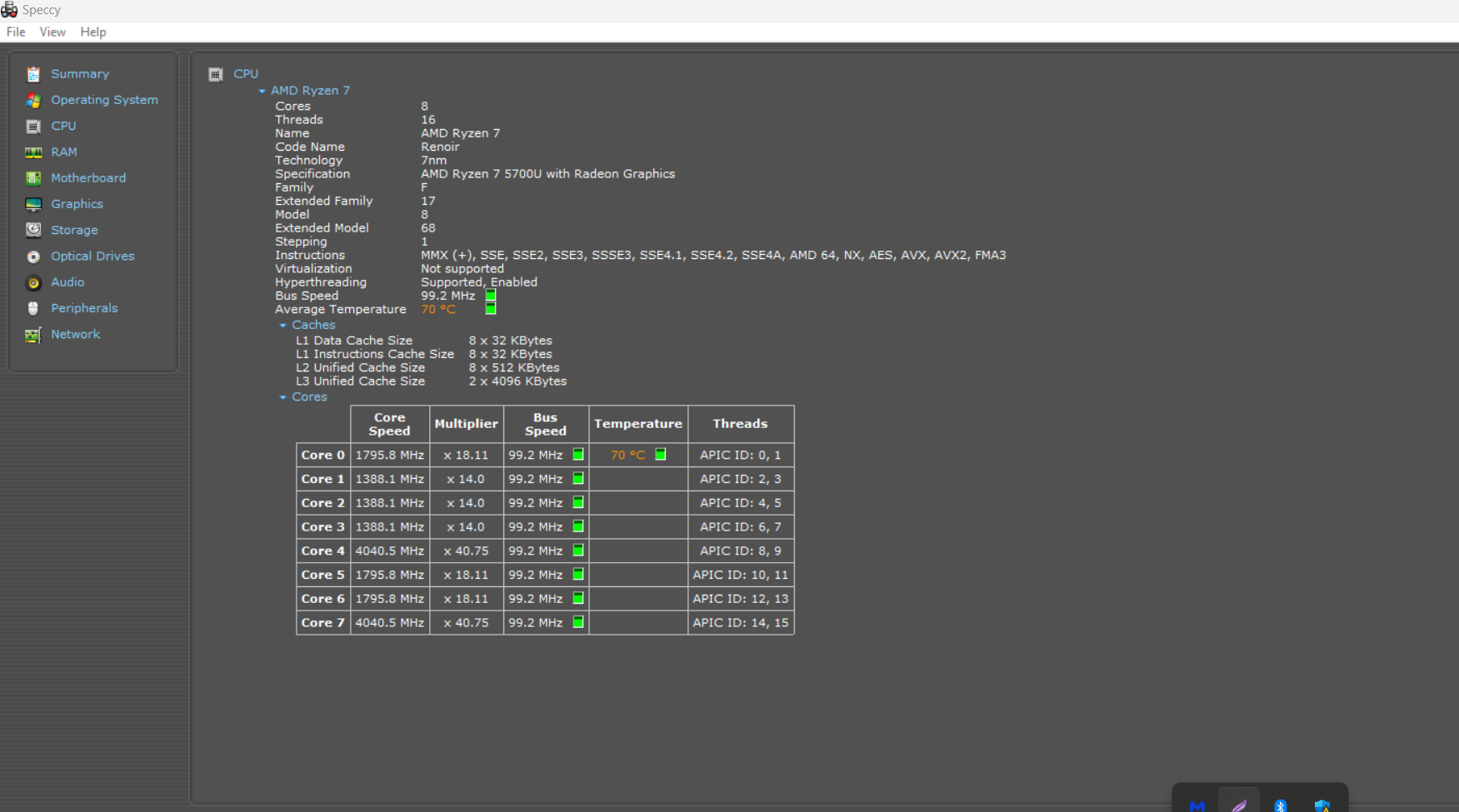Select the Core 7 row label
The image size is (1459, 812).
[323, 623]
